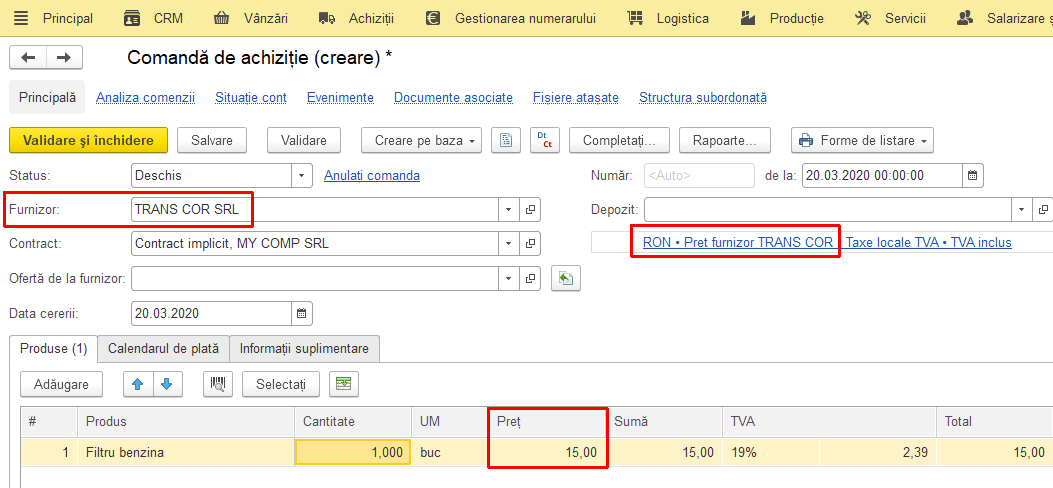Open Contract record with the open-form icon
This screenshot has height=488, width=1053.
coord(530,243)
